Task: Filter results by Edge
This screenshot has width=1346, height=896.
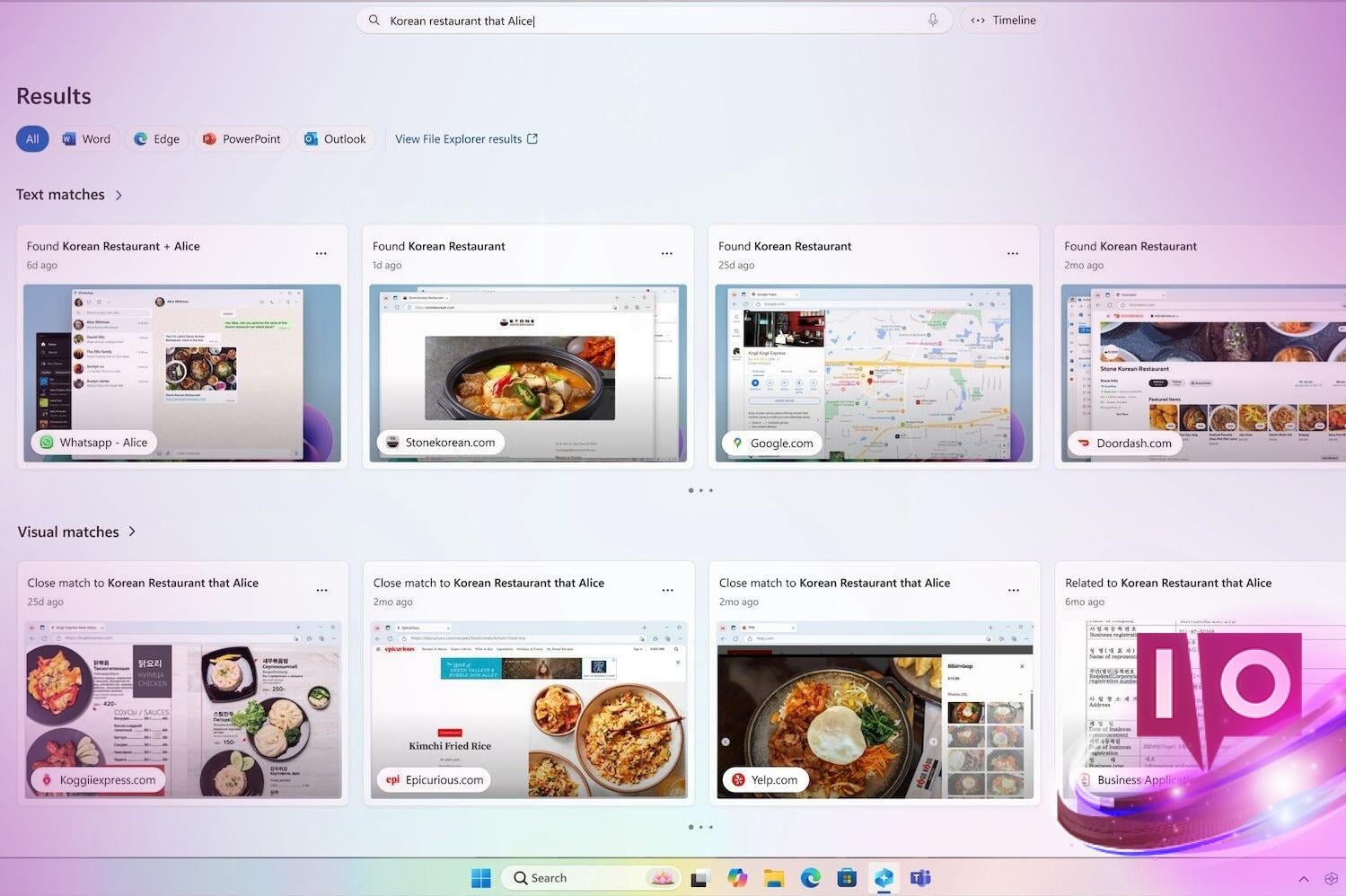Action: [x=157, y=138]
